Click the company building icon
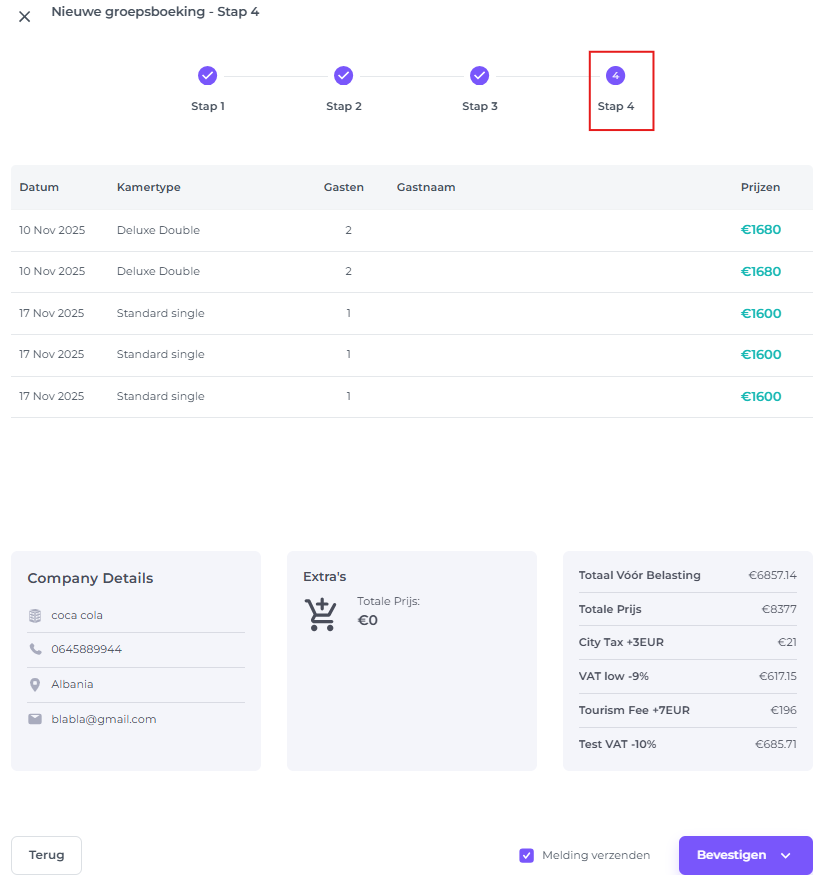 35,616
